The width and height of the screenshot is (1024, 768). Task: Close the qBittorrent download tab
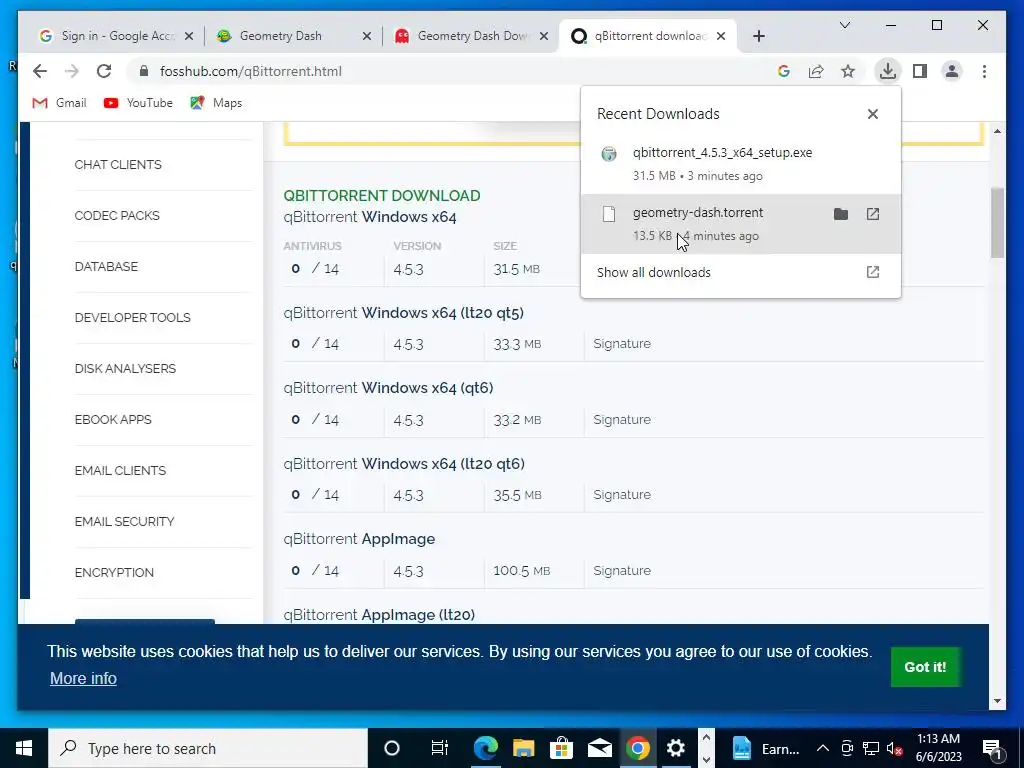point(721,36)
